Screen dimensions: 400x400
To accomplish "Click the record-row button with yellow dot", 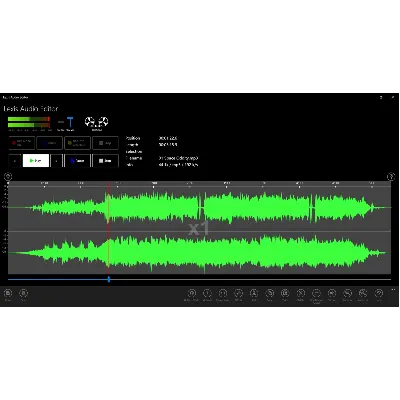I will point(77,143).
